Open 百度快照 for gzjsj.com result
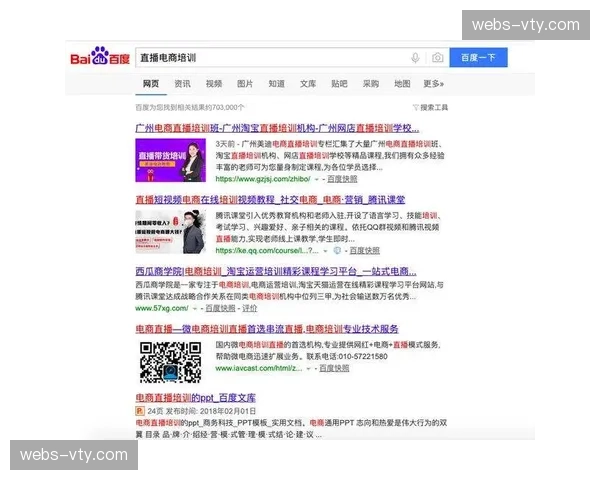 (342, 179)
